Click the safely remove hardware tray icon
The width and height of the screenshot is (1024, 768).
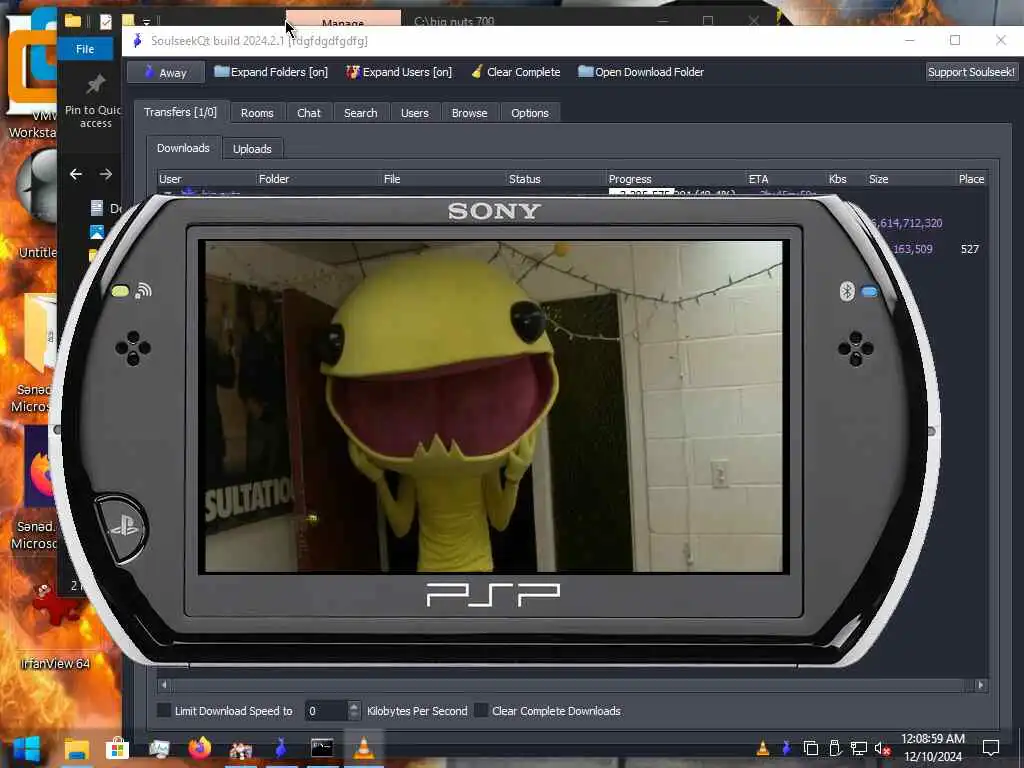point(835,748)
